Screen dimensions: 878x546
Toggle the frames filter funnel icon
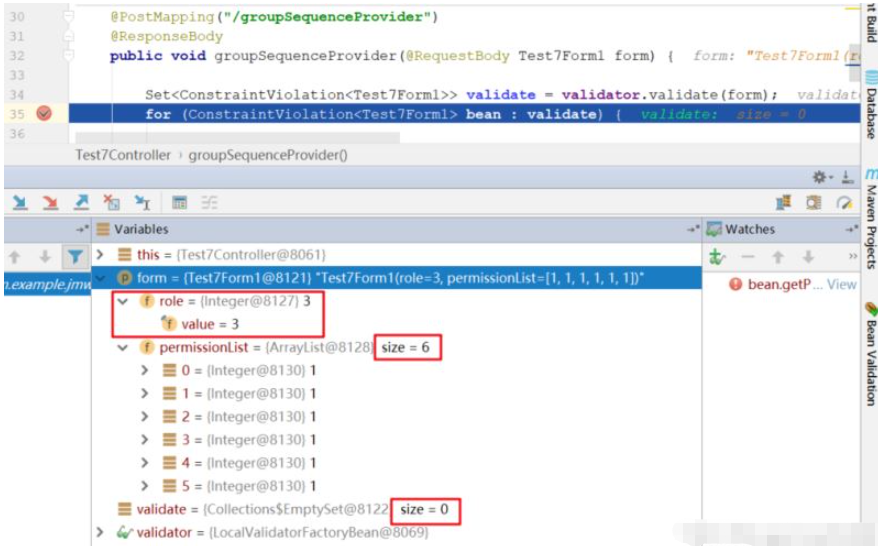coord(75,257)
